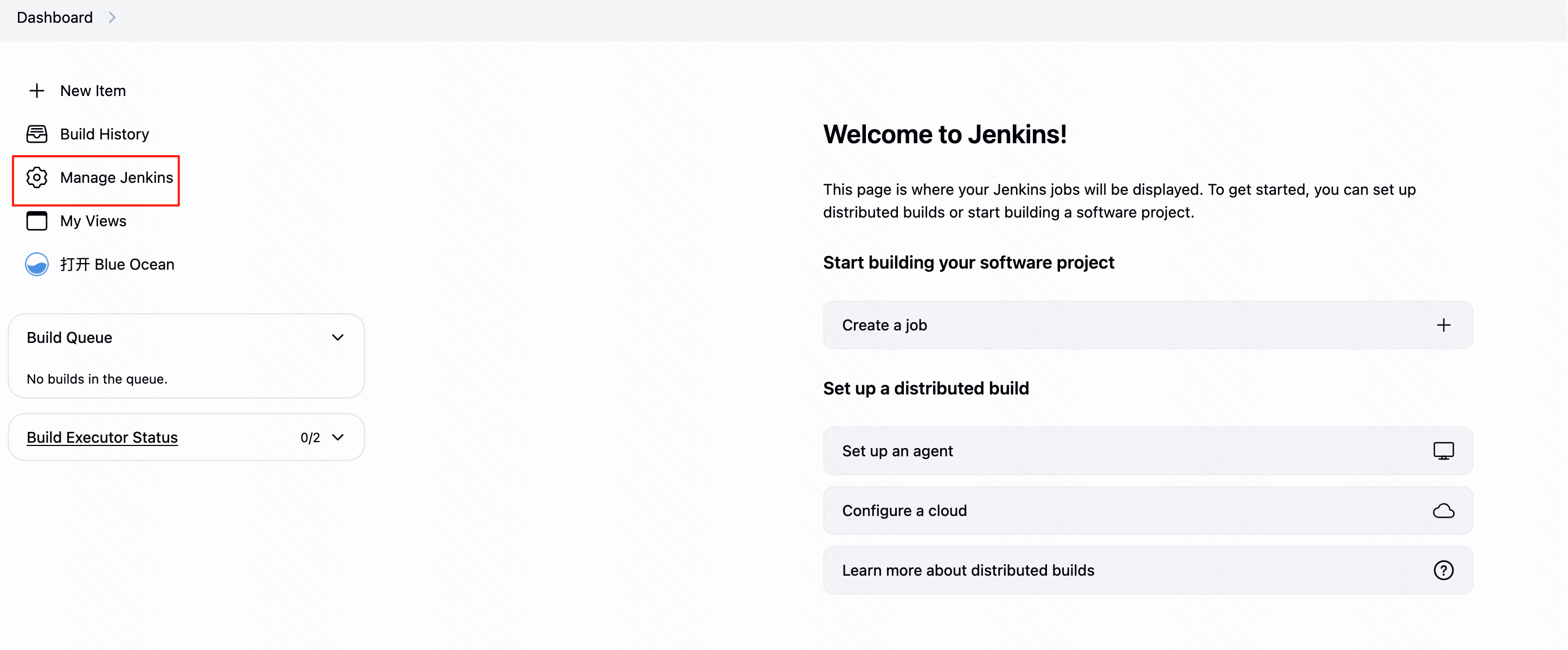
Task: Open the 打开 Blue Ocean sidebar text
Action: (117, 264)
